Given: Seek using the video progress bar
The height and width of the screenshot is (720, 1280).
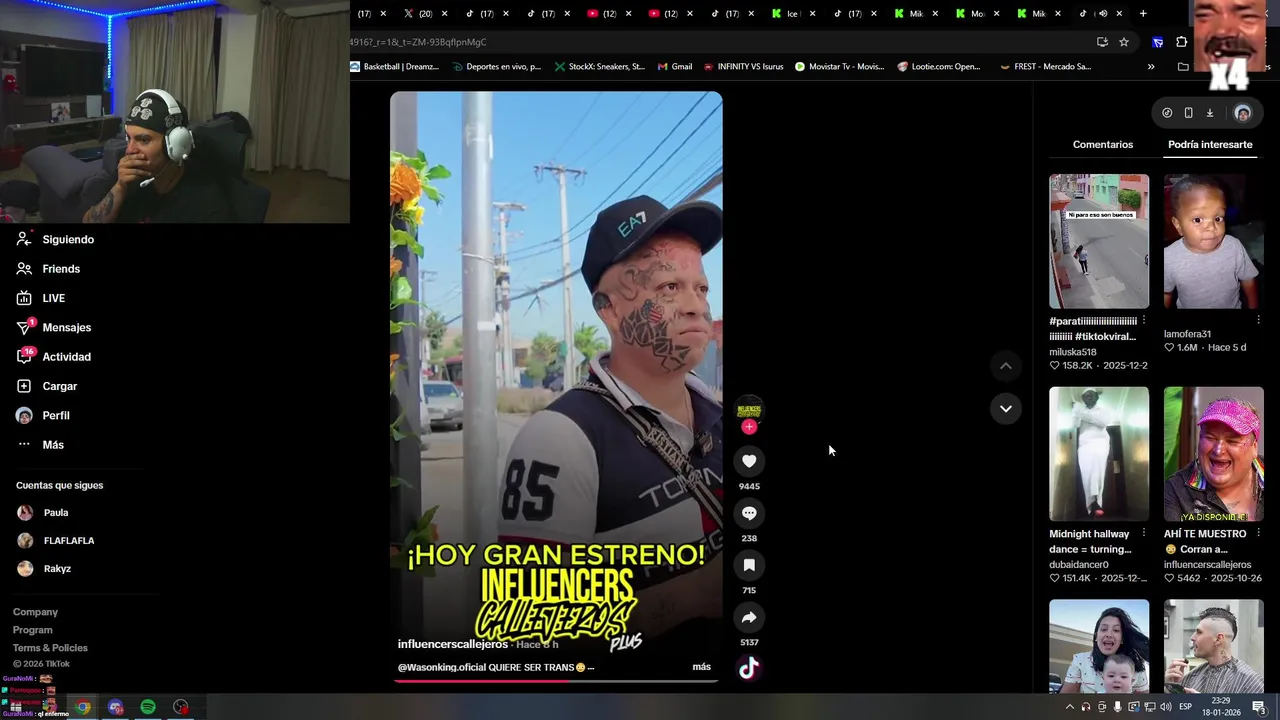Looking at the screenshot, I should (x=556, y=681).
